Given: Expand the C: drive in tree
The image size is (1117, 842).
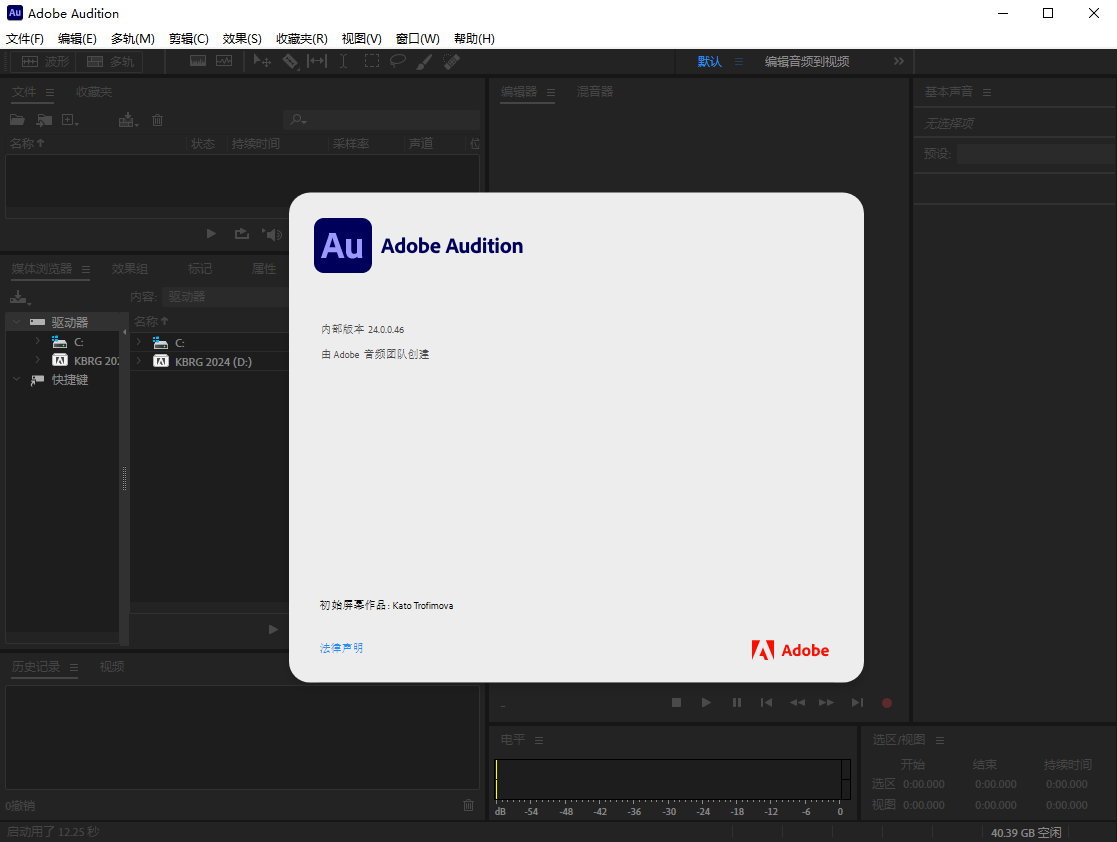Looking at the screenshot, I should (37, 342).
